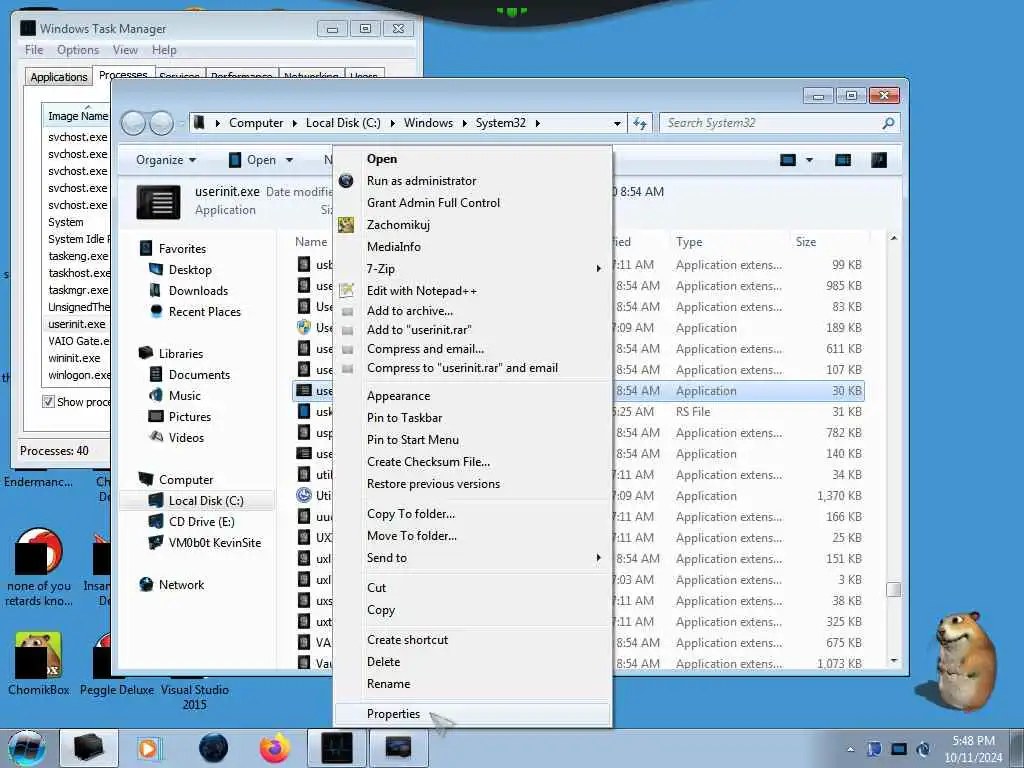The width and height of the screenshot is (1024, 768).
Task: Toggle the preview pane icon
Action: coord(843,160)
